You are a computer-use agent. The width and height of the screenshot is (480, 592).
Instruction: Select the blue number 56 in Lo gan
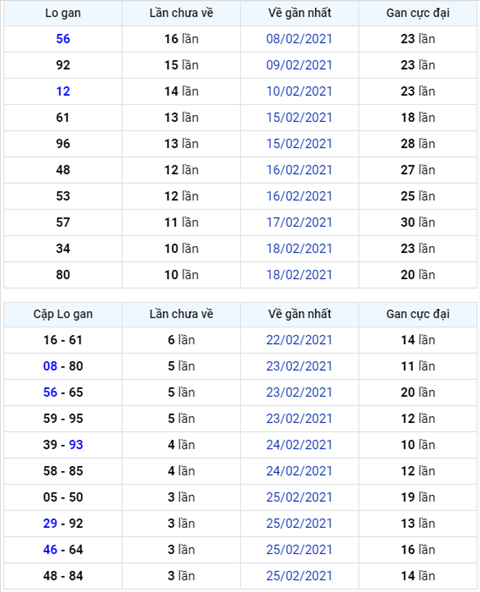(63, 39)
